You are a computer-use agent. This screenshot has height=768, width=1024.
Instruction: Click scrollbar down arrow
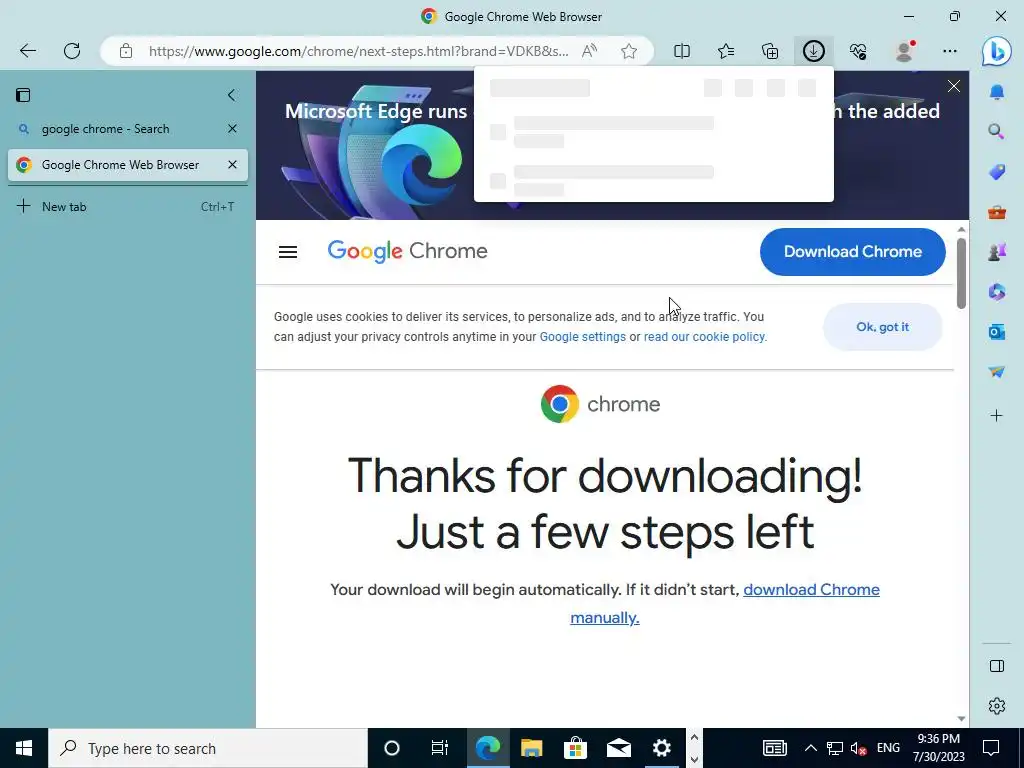coord(961,719)
